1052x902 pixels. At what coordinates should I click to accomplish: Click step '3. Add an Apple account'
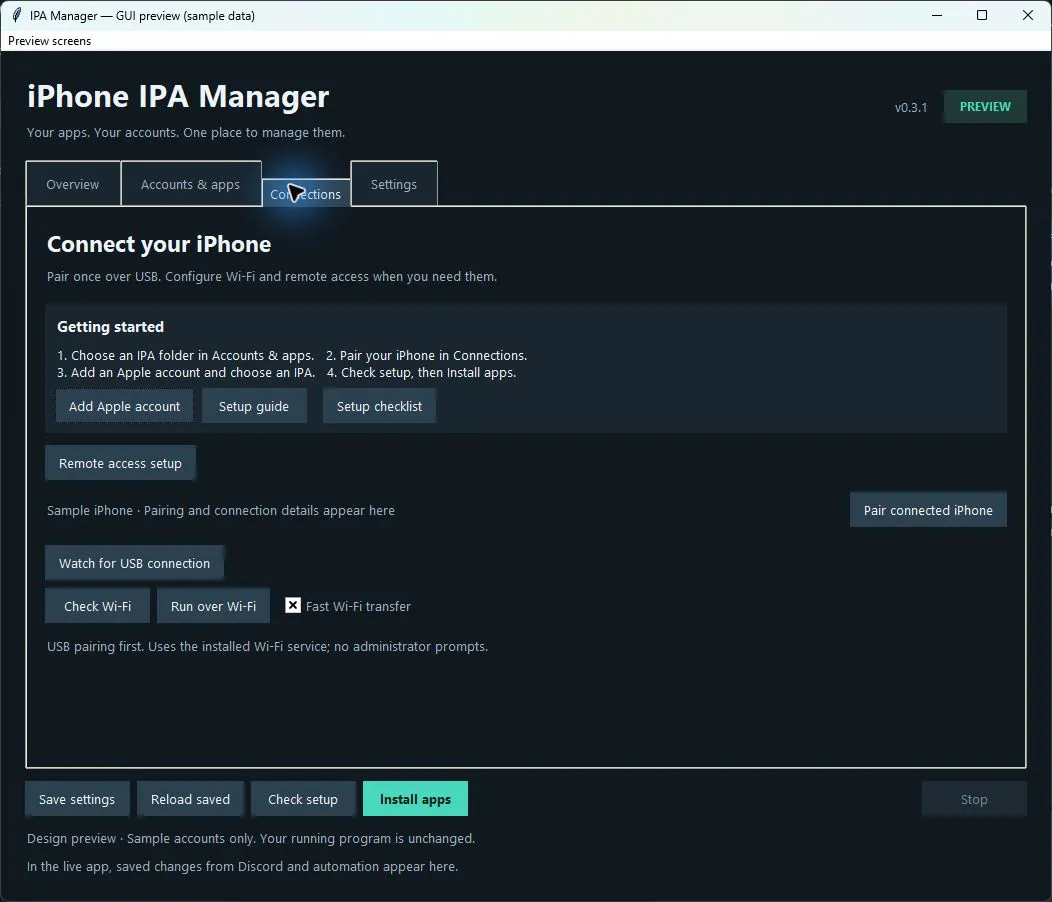tap(186, 372)
